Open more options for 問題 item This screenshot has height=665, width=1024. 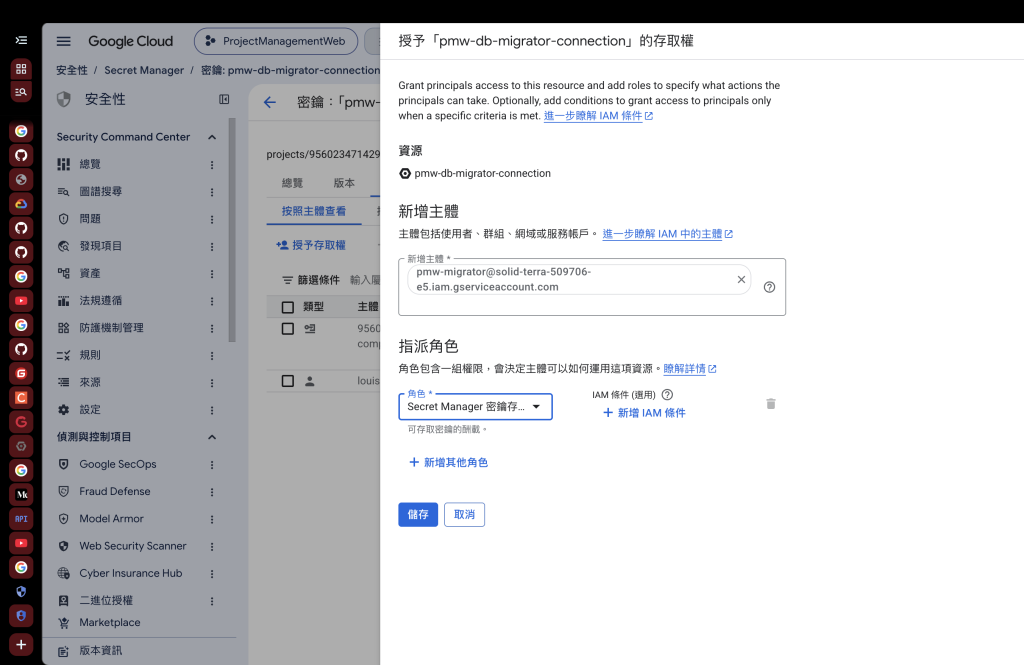pyautogui.click(x=212, y=219)
